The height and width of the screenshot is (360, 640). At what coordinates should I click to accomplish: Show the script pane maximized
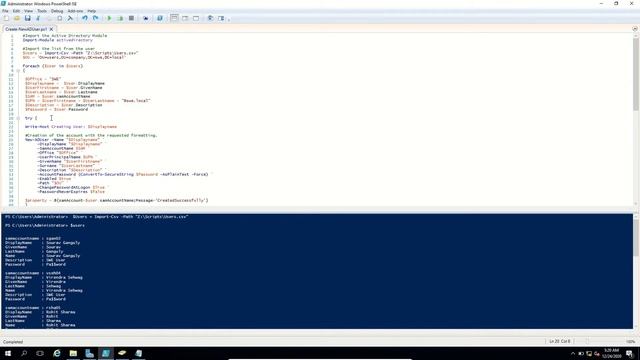pos(196,18)
